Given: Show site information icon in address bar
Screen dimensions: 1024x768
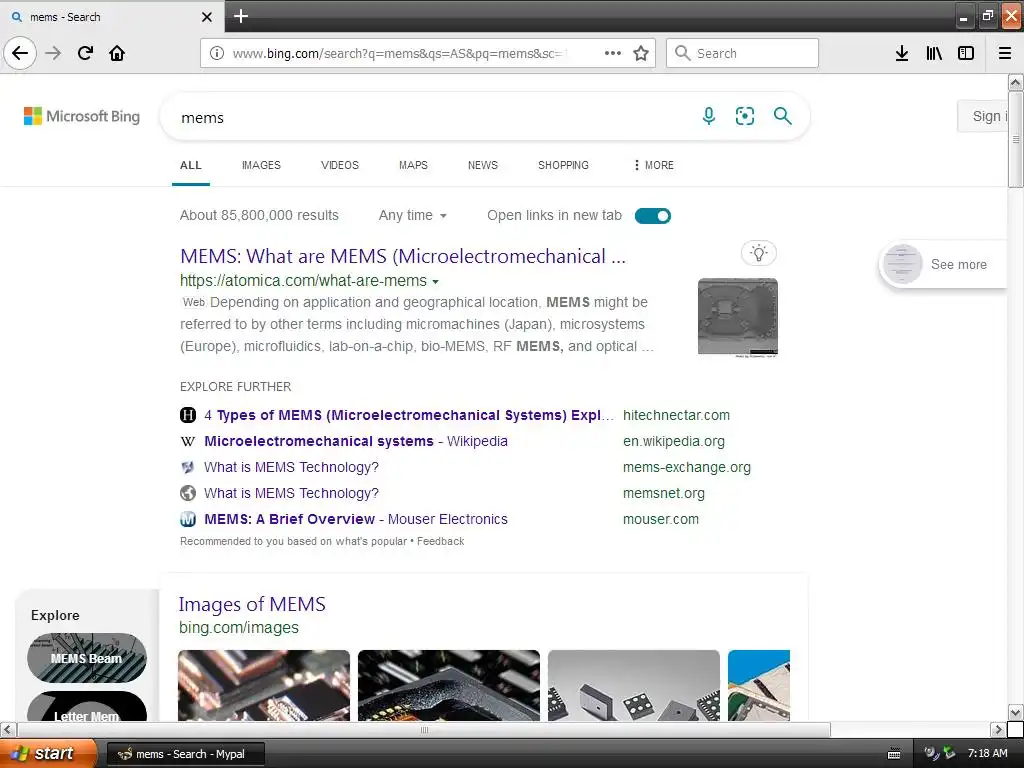Looking at the screenshot, I should click(217, 53).
